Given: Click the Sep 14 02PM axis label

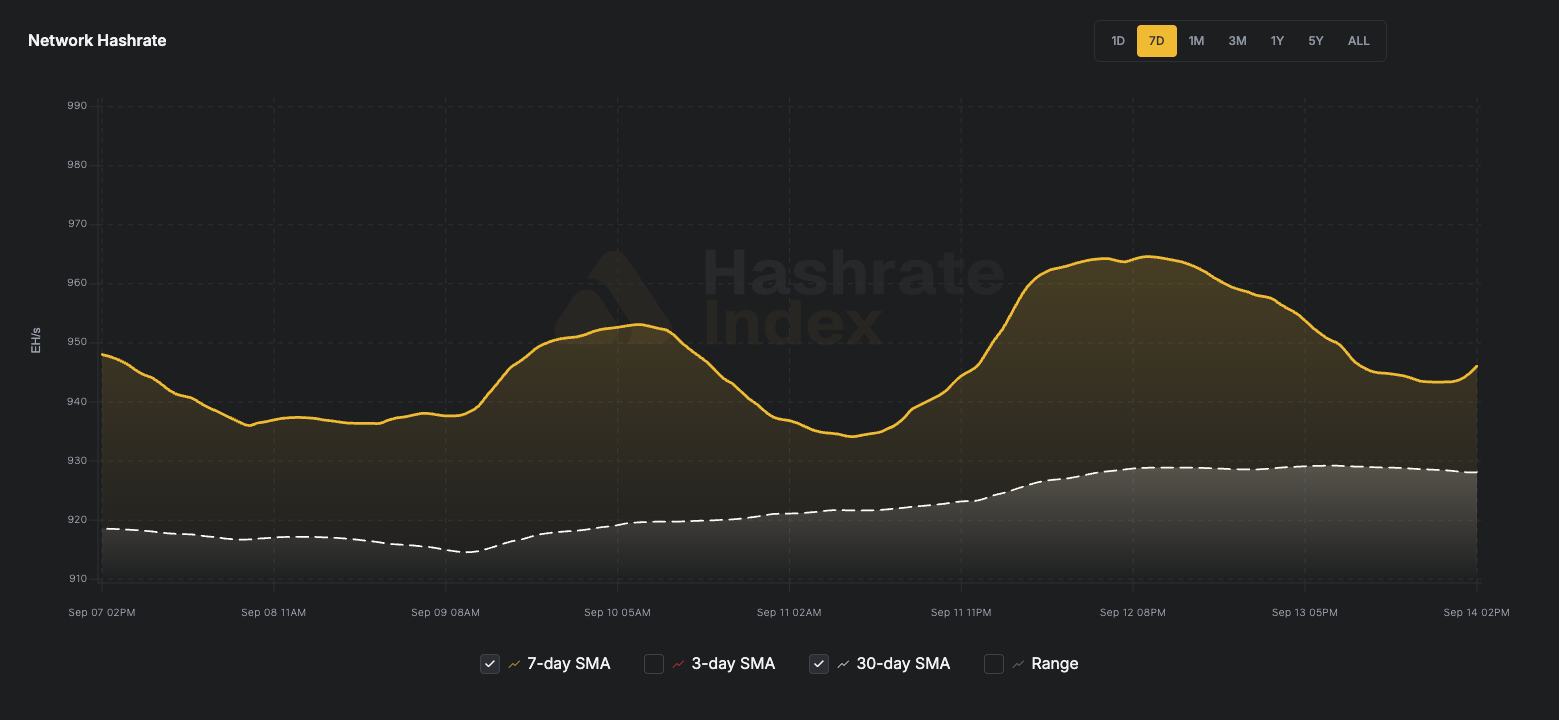Looking at the screenshot, I should pos(1477,613).
